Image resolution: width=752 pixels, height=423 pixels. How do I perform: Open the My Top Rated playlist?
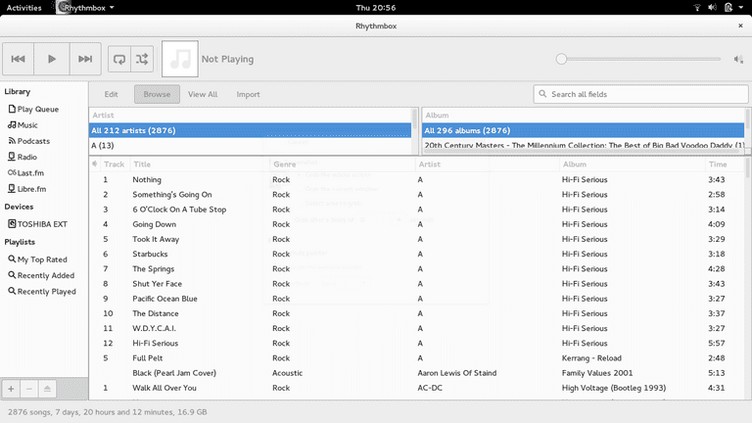(x=37, y=259)
